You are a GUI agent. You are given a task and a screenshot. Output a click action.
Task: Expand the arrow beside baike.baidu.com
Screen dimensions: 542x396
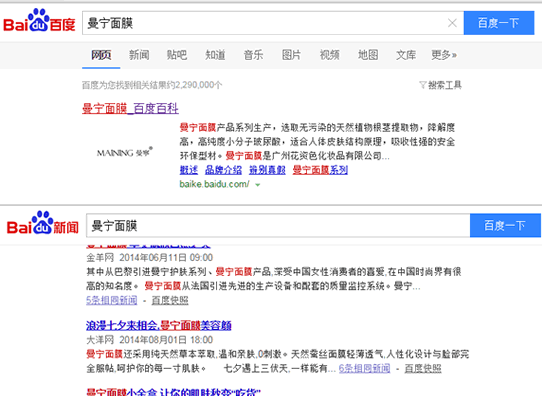(258, 185)
